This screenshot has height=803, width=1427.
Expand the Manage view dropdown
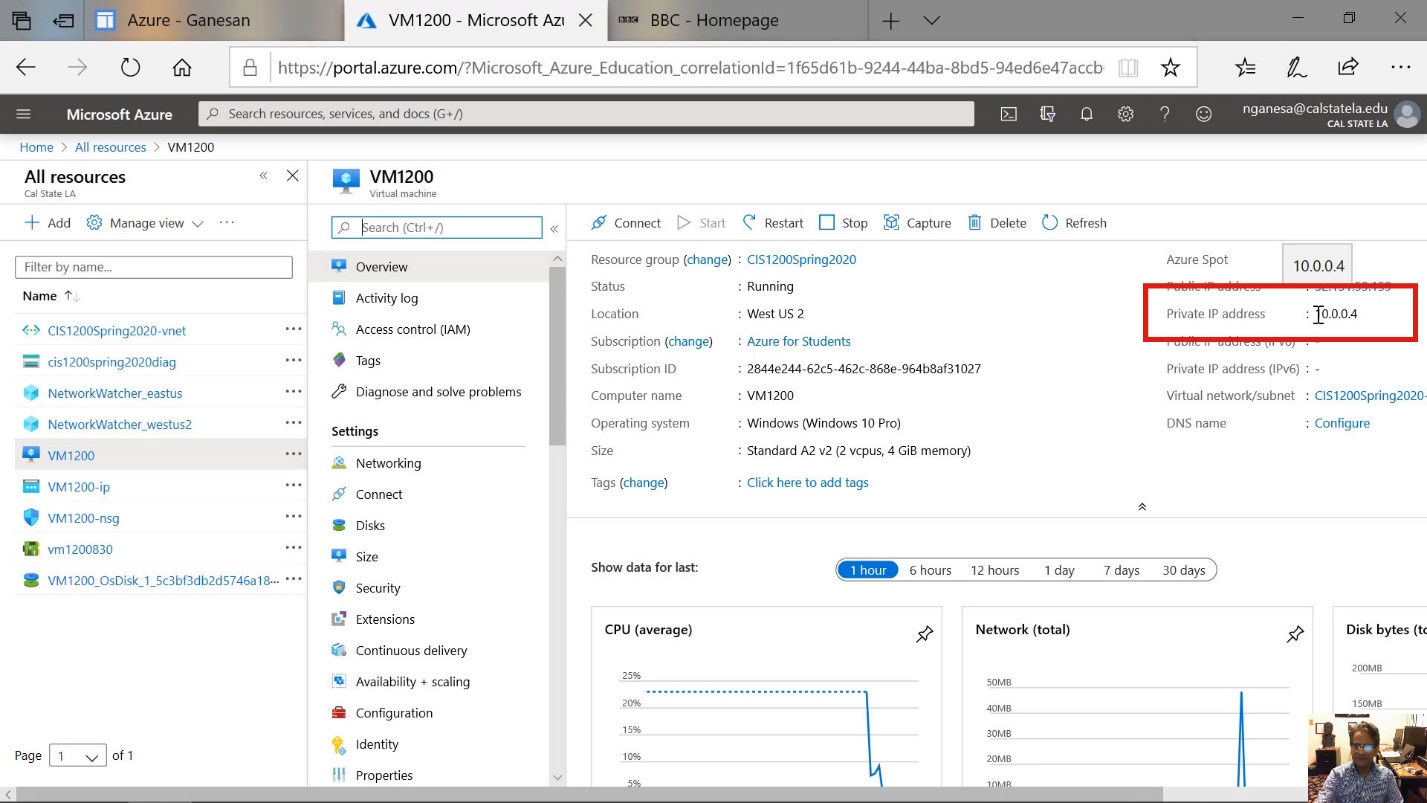click(x=146, y=223)
